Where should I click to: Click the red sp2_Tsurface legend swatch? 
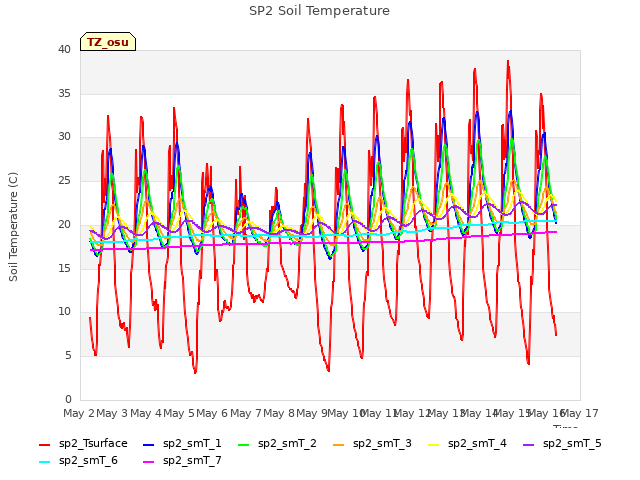coord(44,444)
